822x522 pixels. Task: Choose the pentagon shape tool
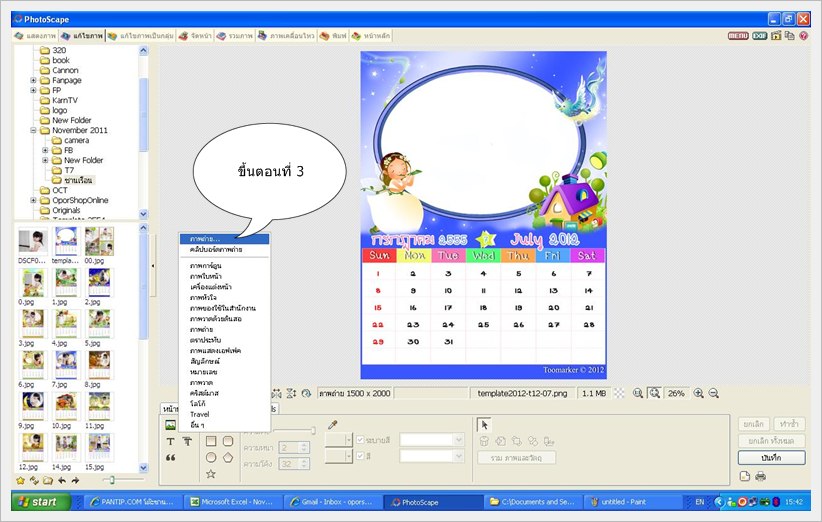tap(228, 458)
